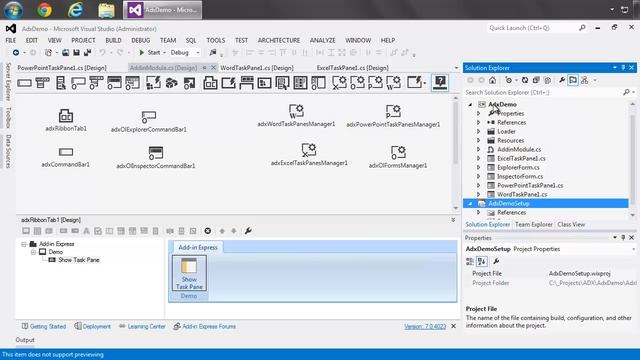The width and height of the screenshot is (640, 360).
Task: Collapse the Add-in Express tree node
Action: click(24, 244)
